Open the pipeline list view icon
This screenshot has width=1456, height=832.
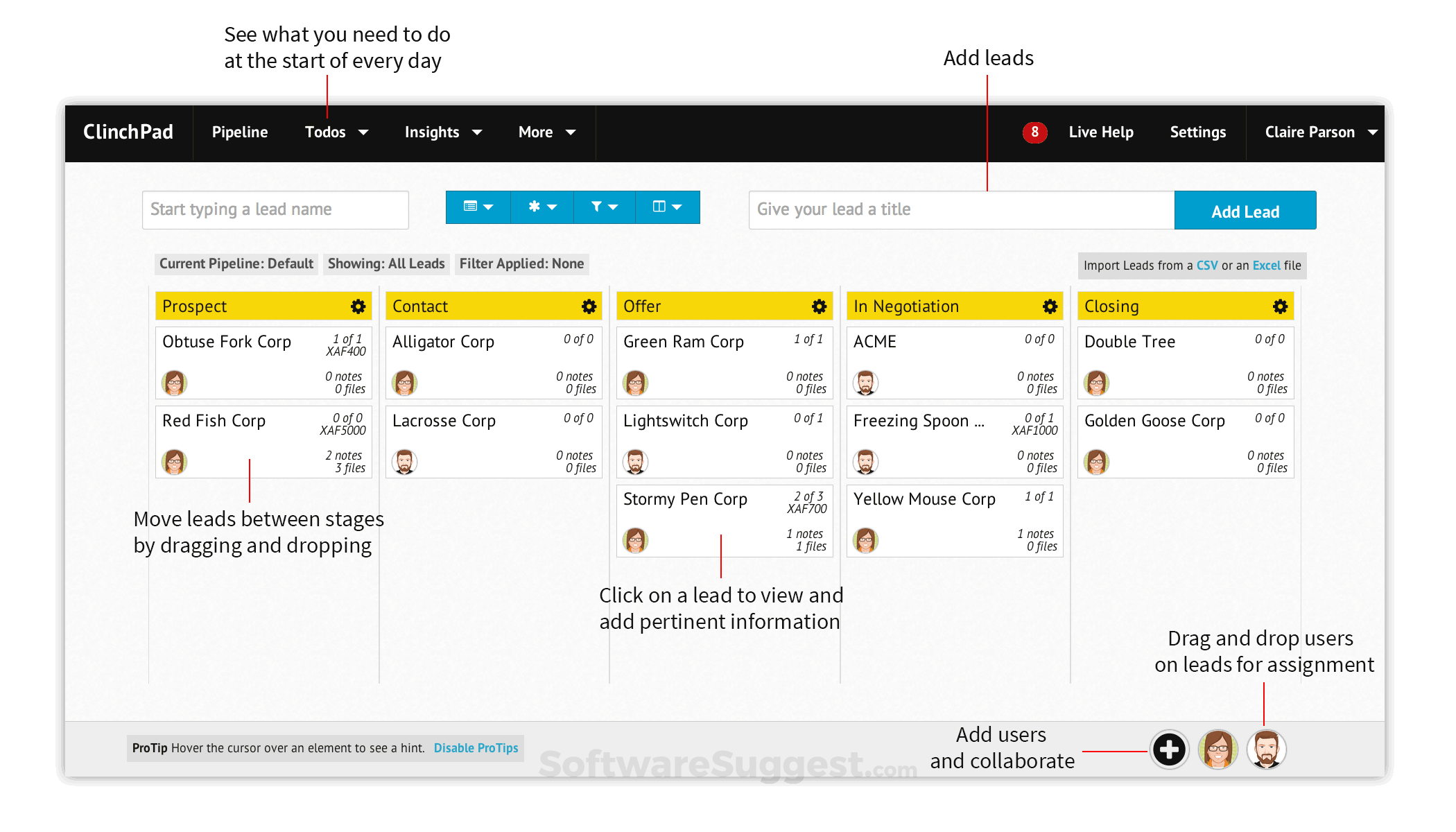(x=478, y=207)
